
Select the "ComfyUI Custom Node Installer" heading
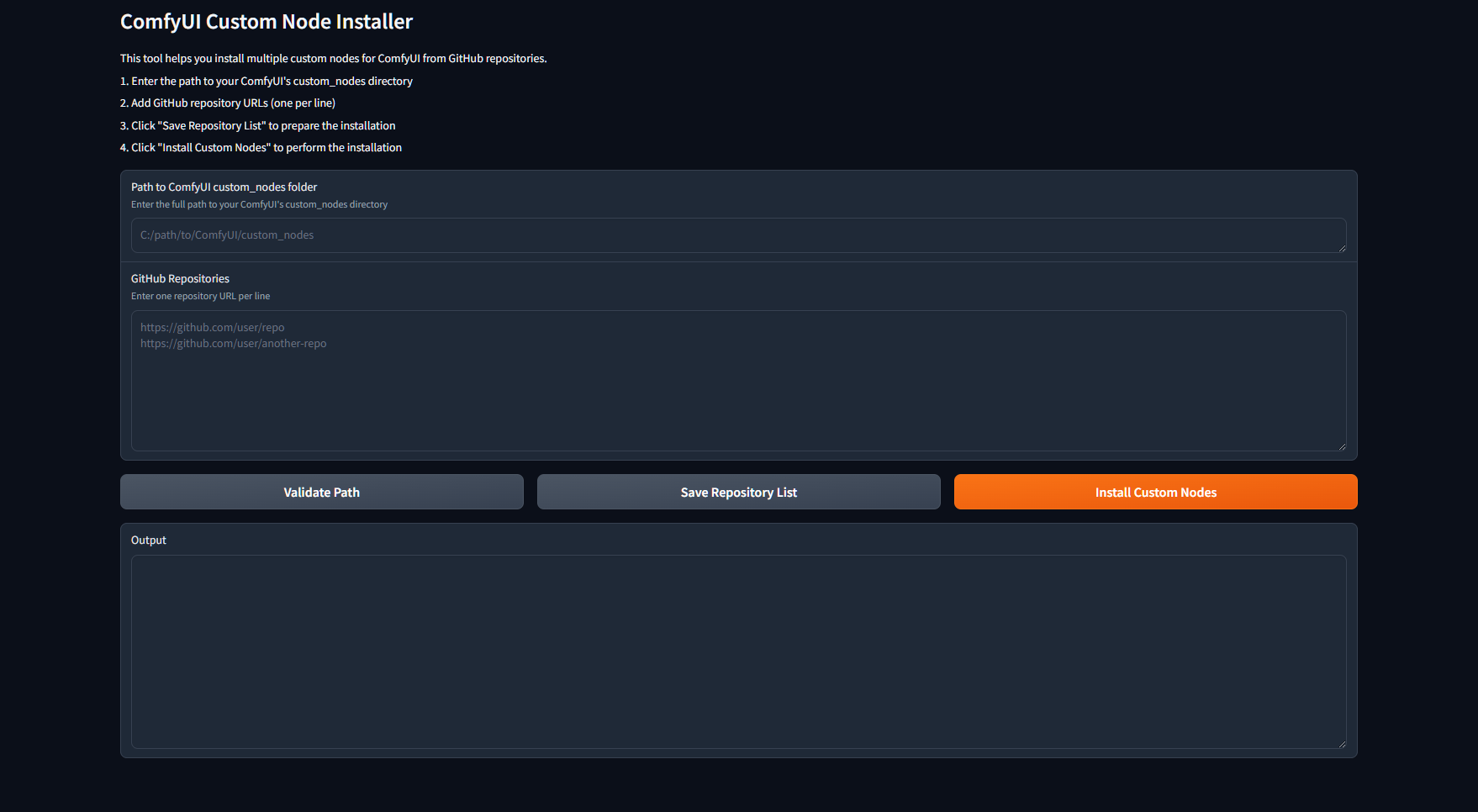[267, 22]
